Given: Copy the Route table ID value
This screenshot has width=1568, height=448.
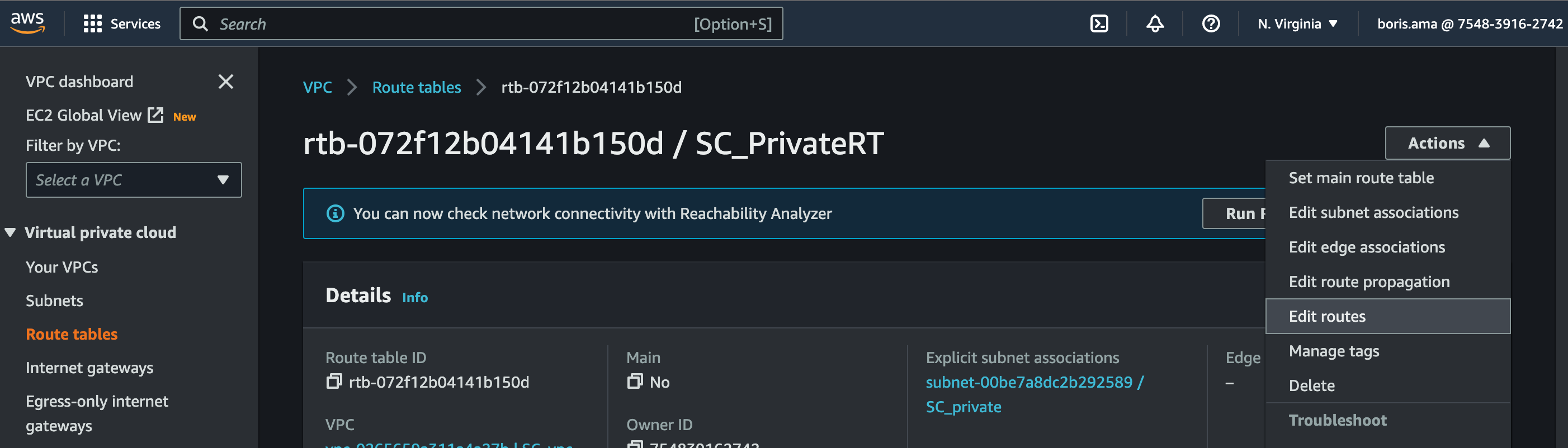Looking at the screenshot, I should point(334,382).
